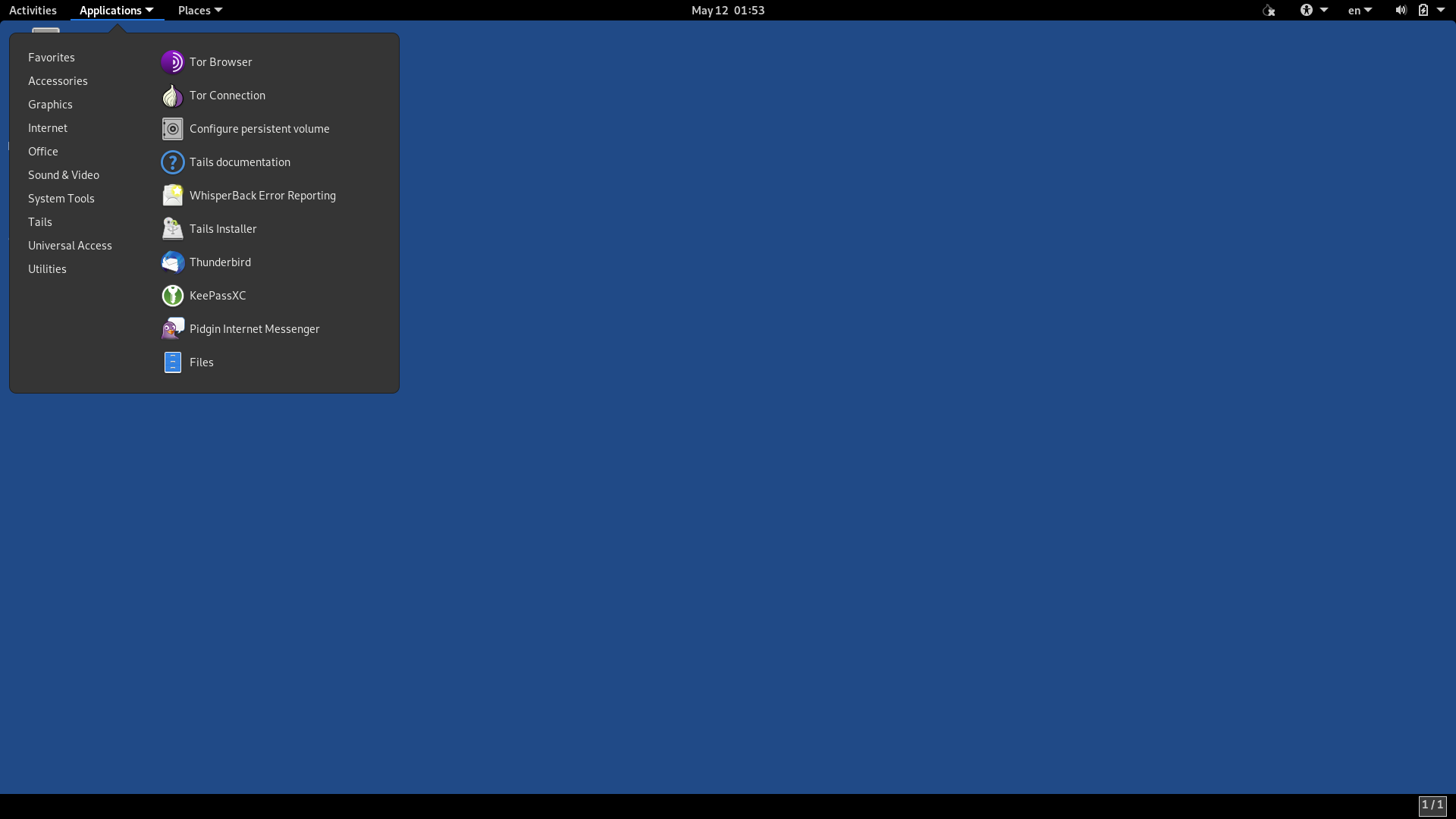Click the 'KeePassXC' label
This screenshot has width=1456, height=819.
point(218,296)
